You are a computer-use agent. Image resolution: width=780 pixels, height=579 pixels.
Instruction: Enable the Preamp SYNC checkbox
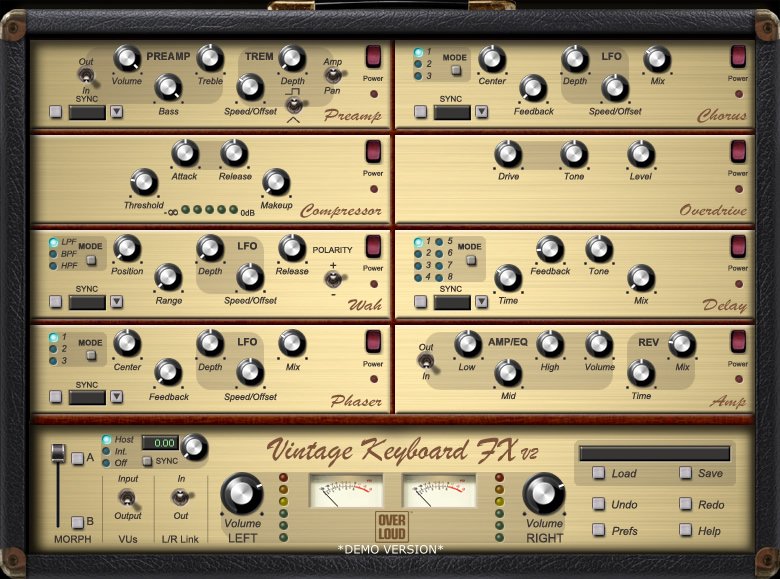point(56,112)
